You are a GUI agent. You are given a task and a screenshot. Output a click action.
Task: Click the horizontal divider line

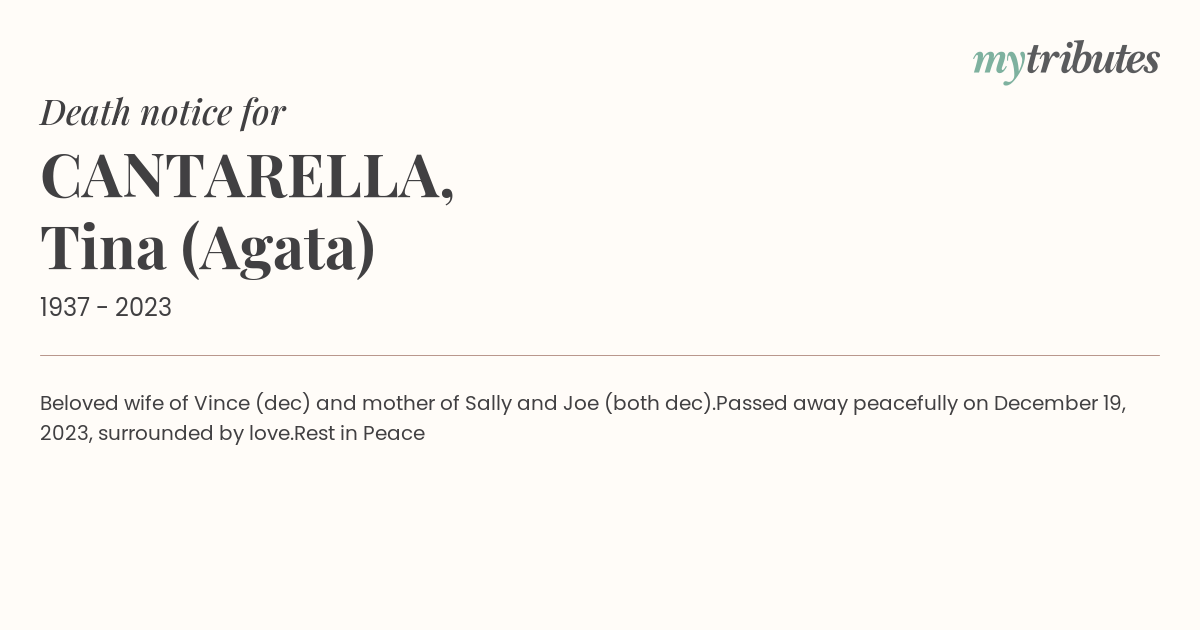pos(600,355)
